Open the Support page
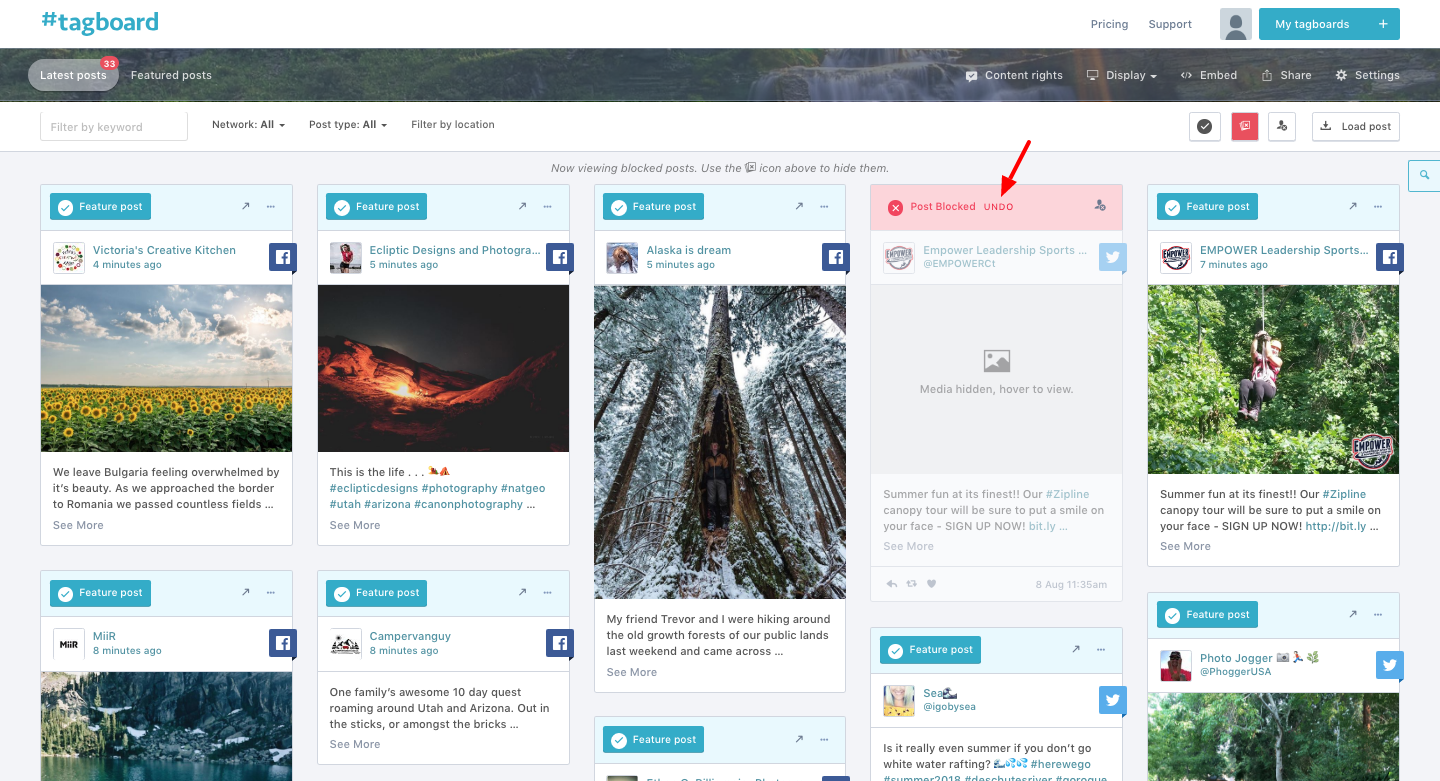 tap(1170, 24)
